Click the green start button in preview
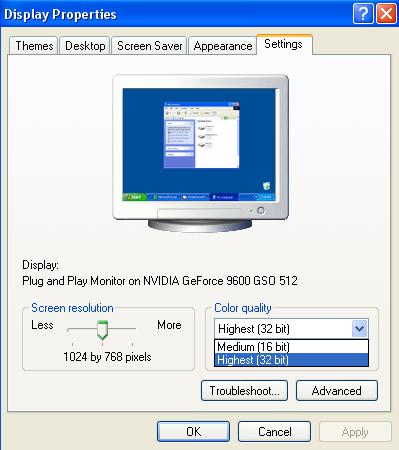Image resolution: width=399 pixels, height=450 pixels. pyautogui.click(x=135, y=197)
